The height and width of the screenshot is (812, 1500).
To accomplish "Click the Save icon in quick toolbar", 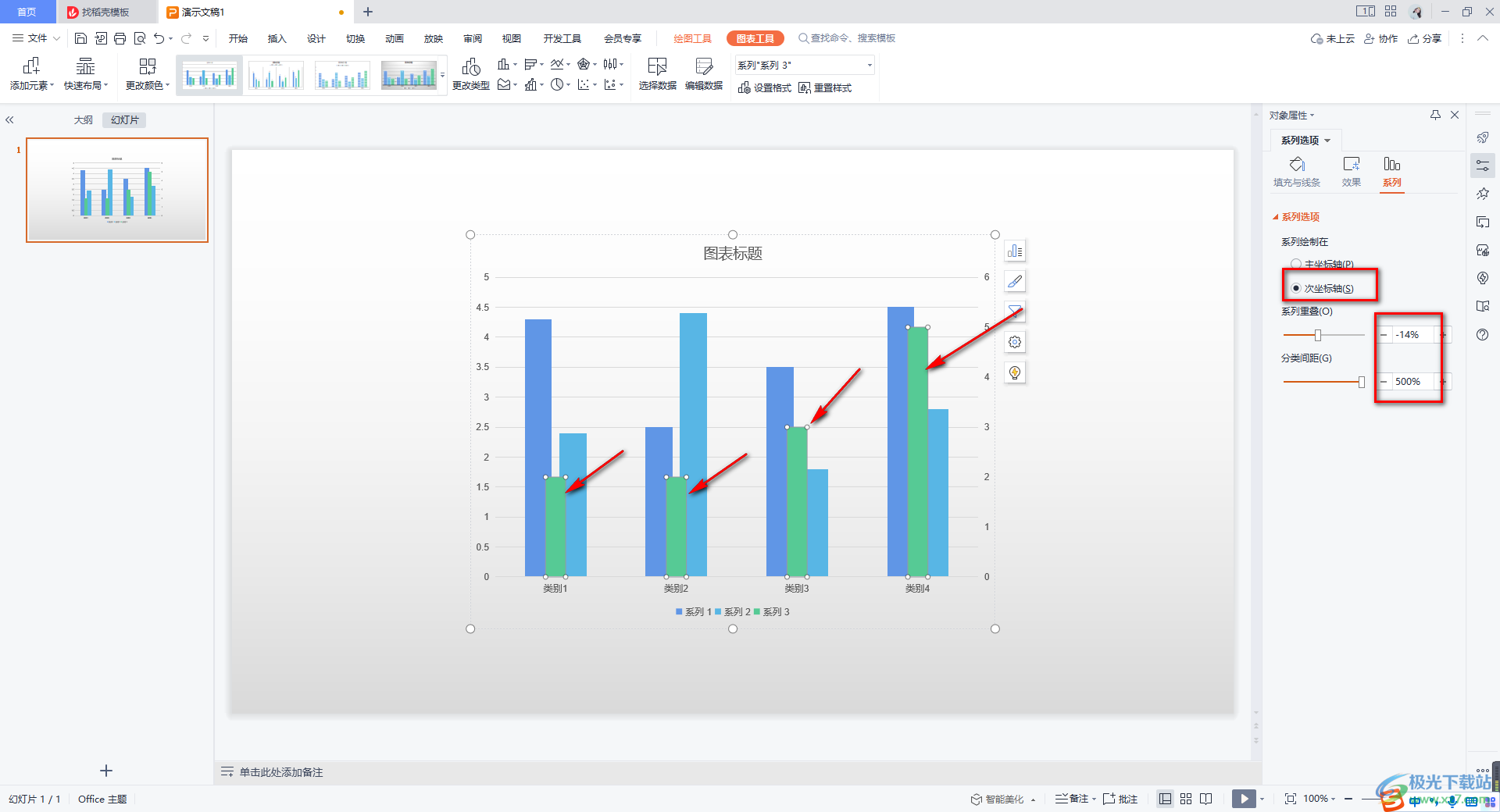I will pyautogui.click(x=80, y=38).
